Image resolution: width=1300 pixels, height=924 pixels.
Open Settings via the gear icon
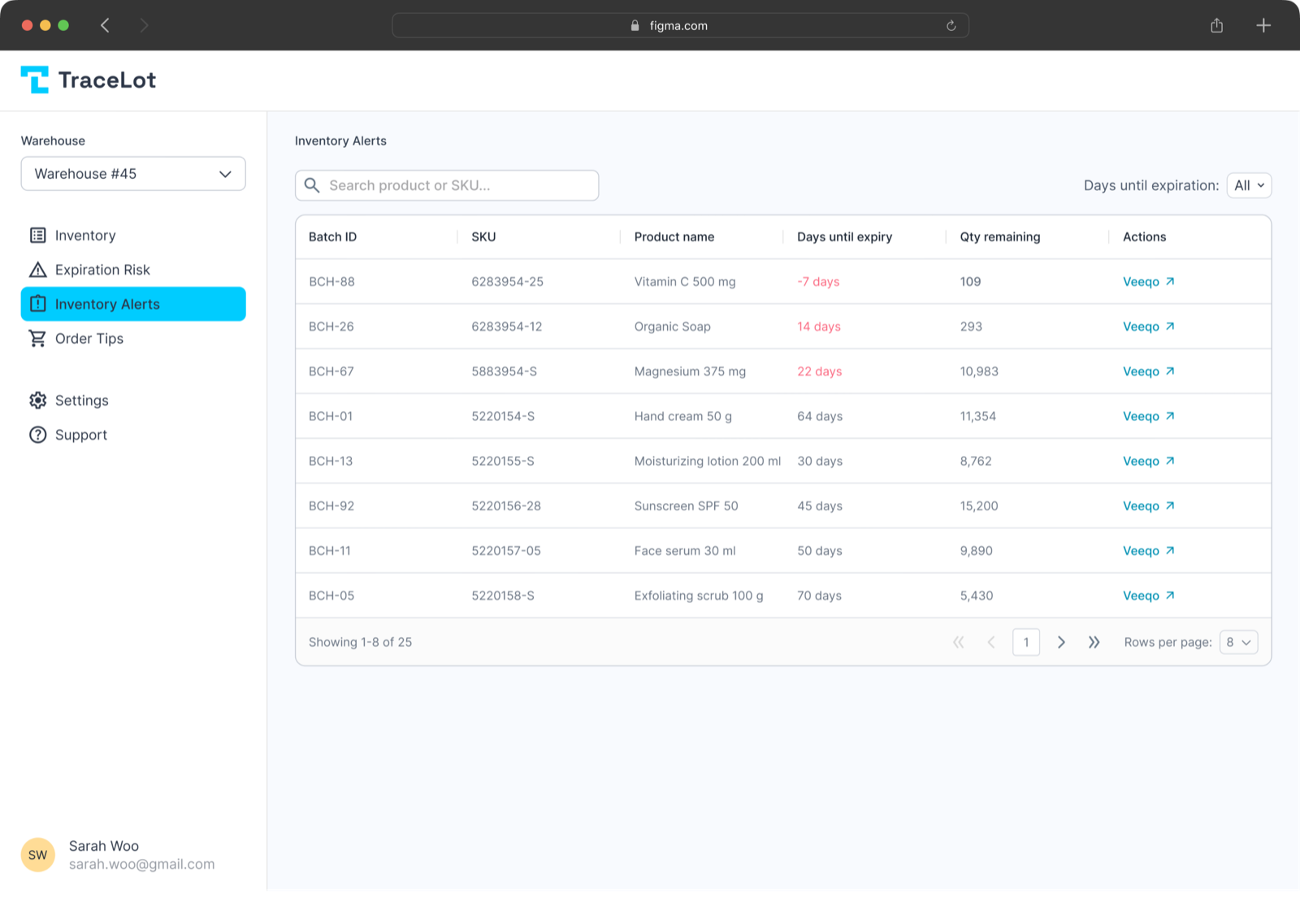37,400
